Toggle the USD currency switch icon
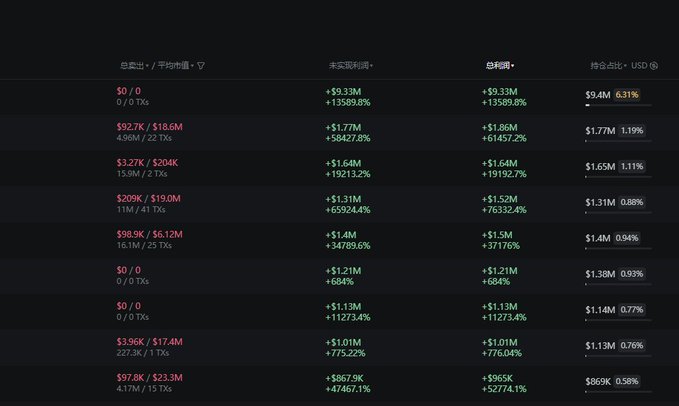Image resolution: width=679 pixels, height=406 pixels. coord(654,66)
